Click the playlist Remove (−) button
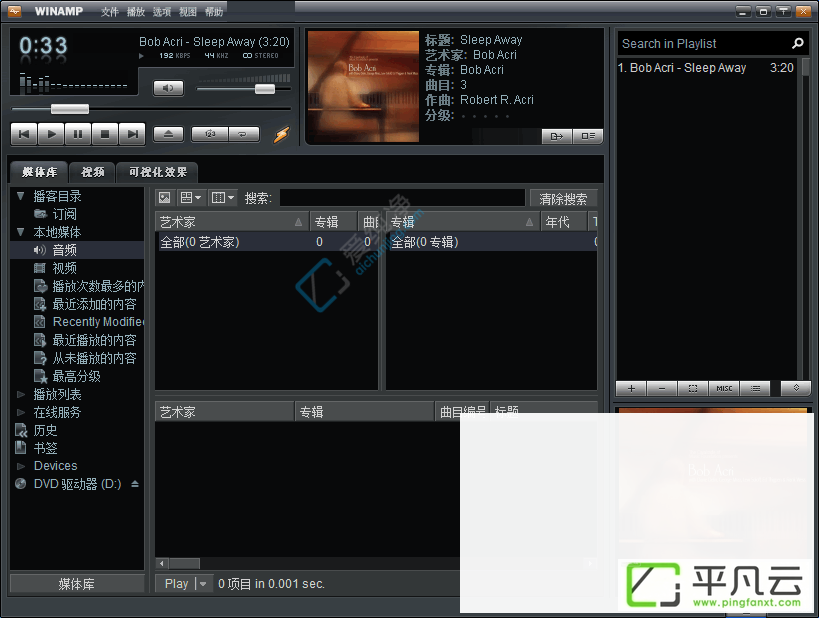819x618 pixels. click(662, 388)
